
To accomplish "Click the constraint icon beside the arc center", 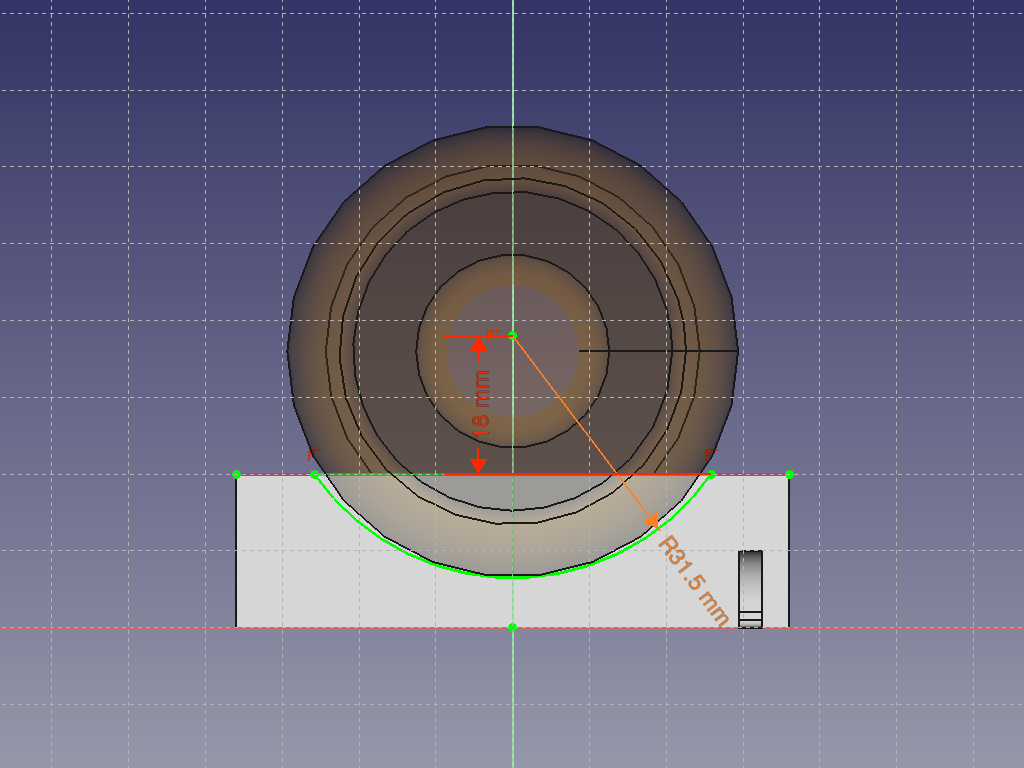I will pos(493,334).
